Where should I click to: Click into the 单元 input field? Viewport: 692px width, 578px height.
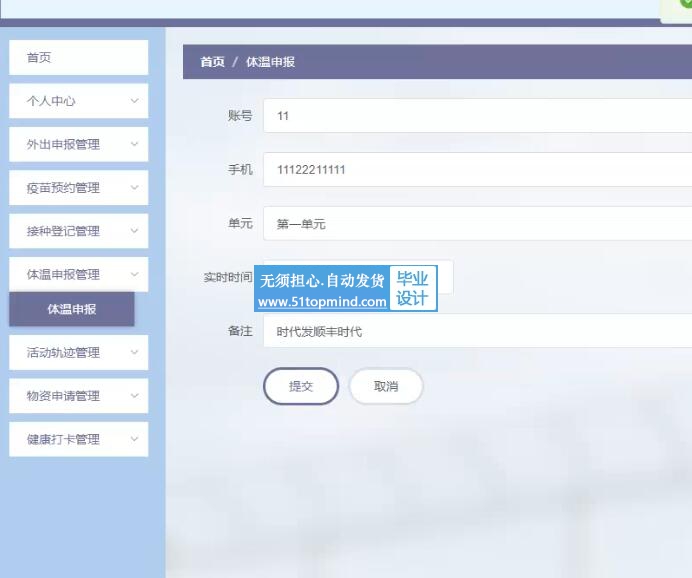pyautogui.click(x=478, y=224)
